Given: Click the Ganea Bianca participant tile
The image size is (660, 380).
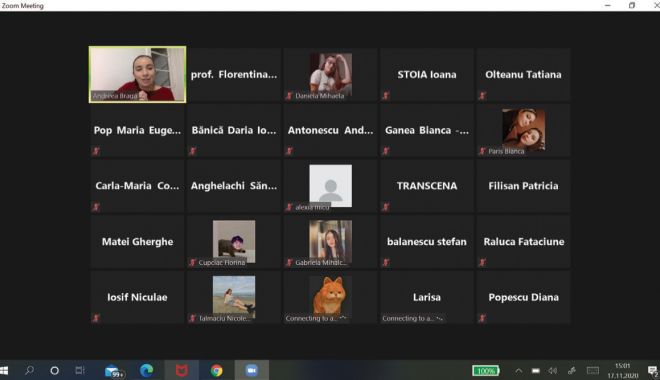Looking at the screenshot, I should pyautogui.click(x=427, y=130).
